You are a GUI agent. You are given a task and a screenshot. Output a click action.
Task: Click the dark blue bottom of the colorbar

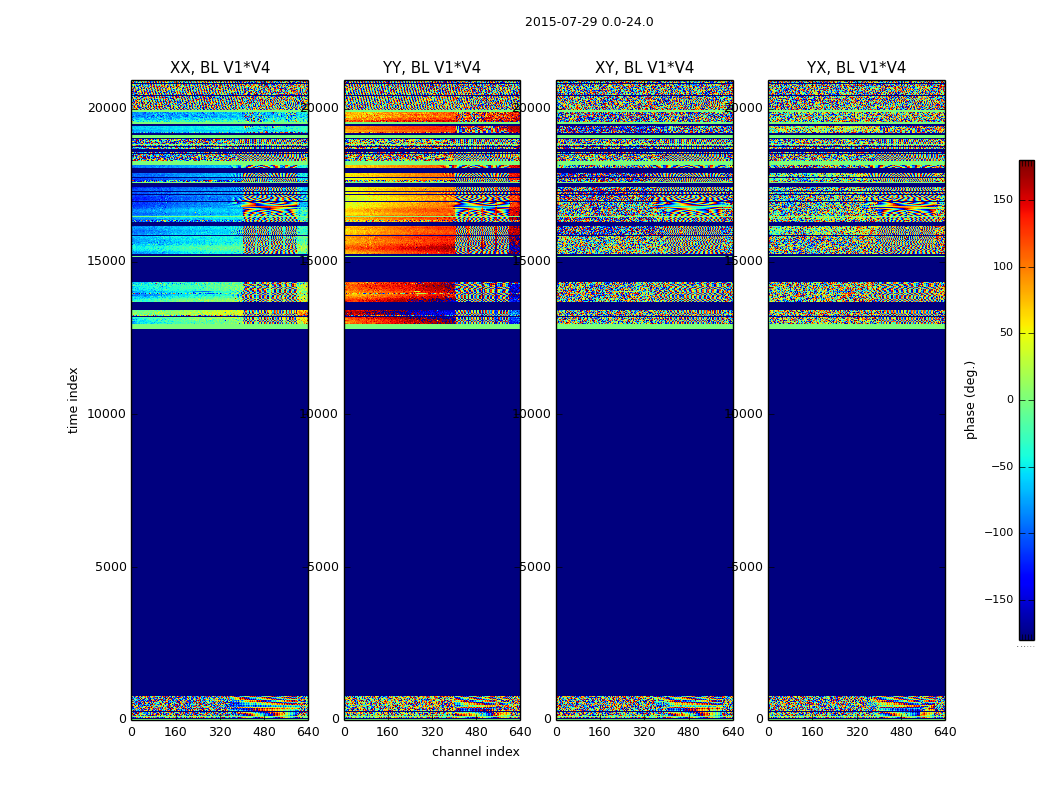coord(1026,633)
